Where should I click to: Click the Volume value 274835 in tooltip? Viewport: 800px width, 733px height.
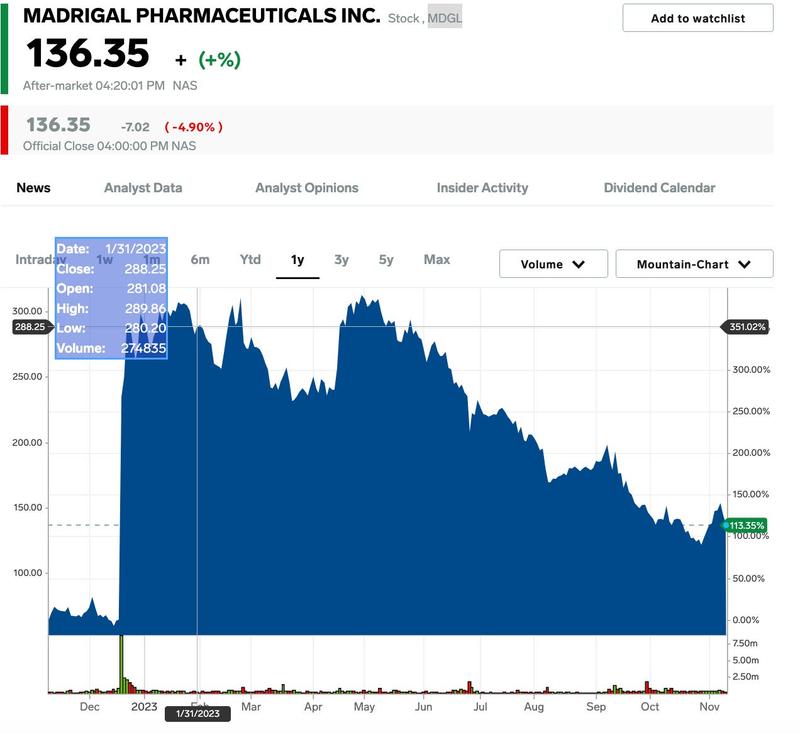click(143, 348)
